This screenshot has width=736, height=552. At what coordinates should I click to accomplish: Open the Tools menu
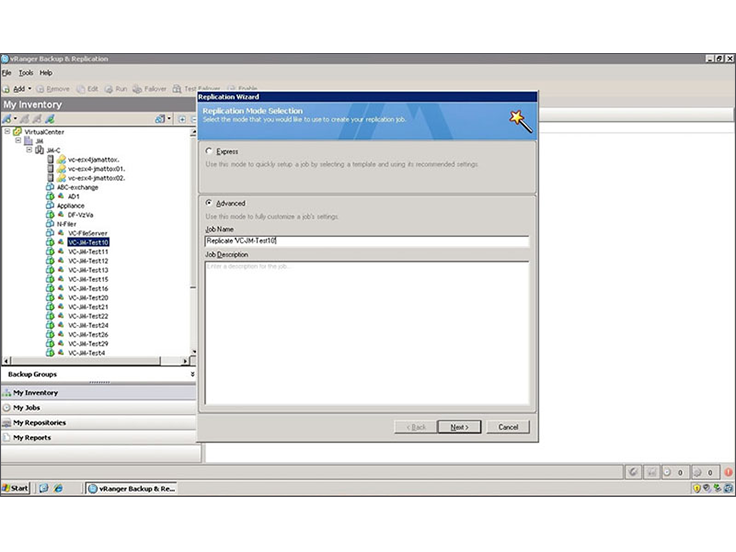coord(26,73)
